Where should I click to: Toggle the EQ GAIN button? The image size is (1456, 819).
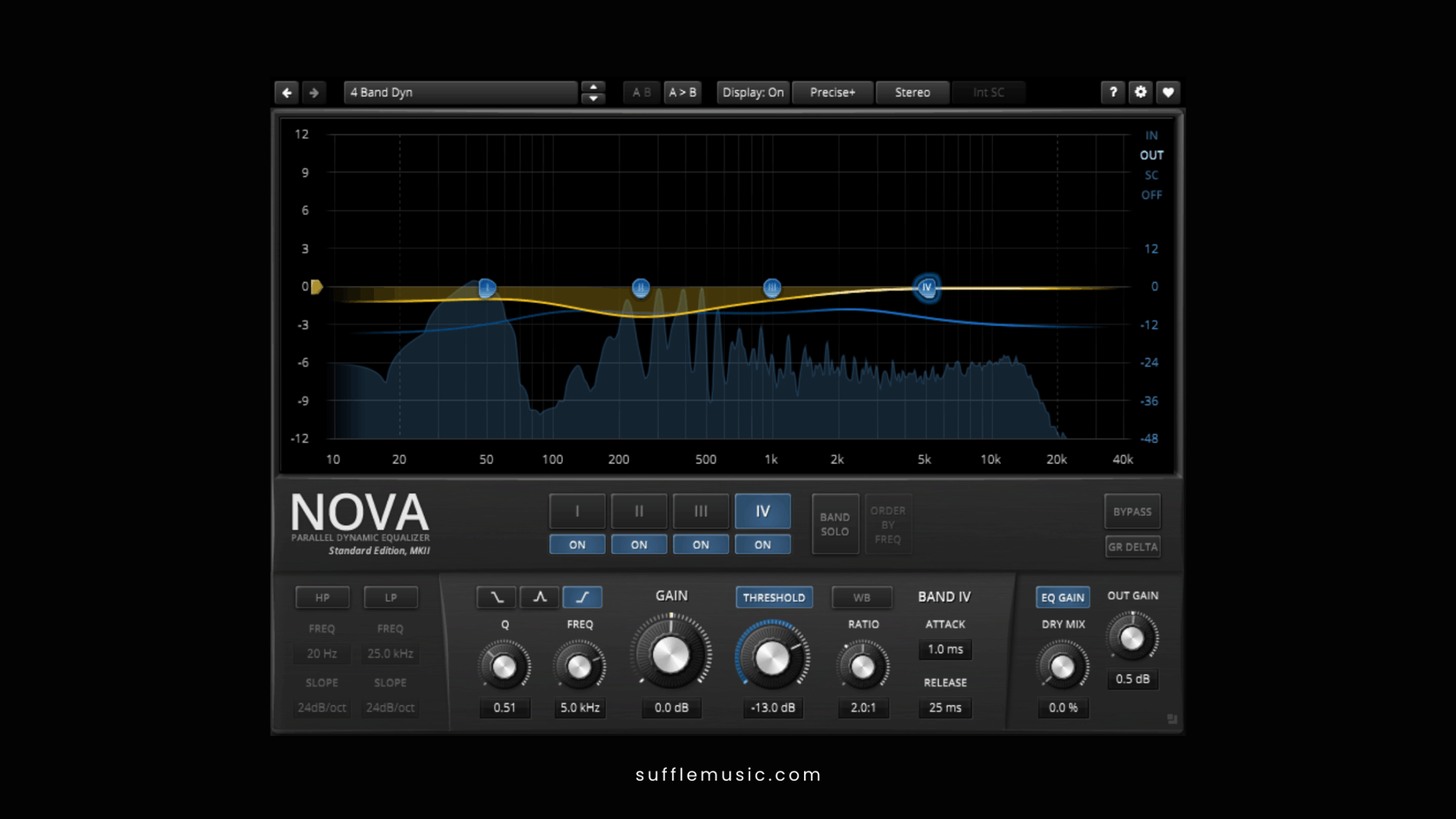coord(1063,597)
